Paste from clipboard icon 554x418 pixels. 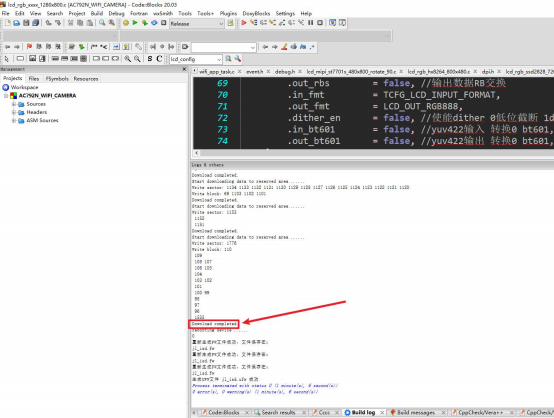(90, 23)
